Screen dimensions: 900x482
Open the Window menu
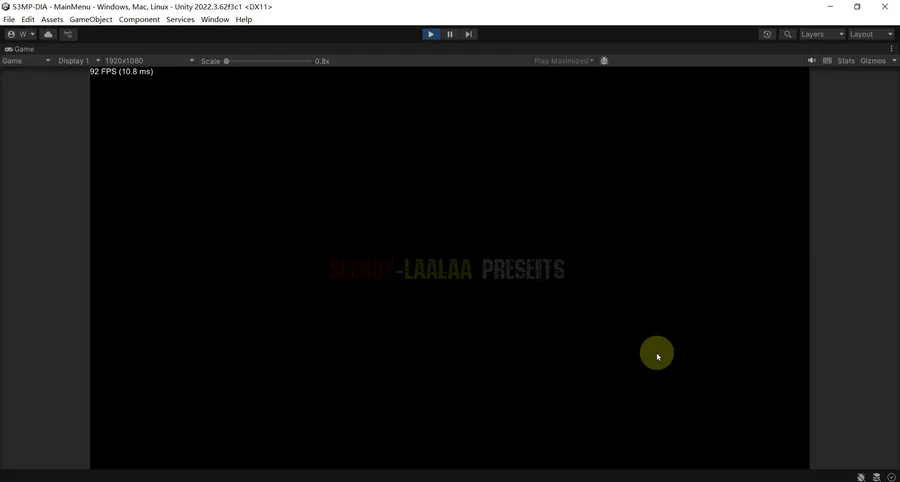pyautogui.click(x=215, y=20)
